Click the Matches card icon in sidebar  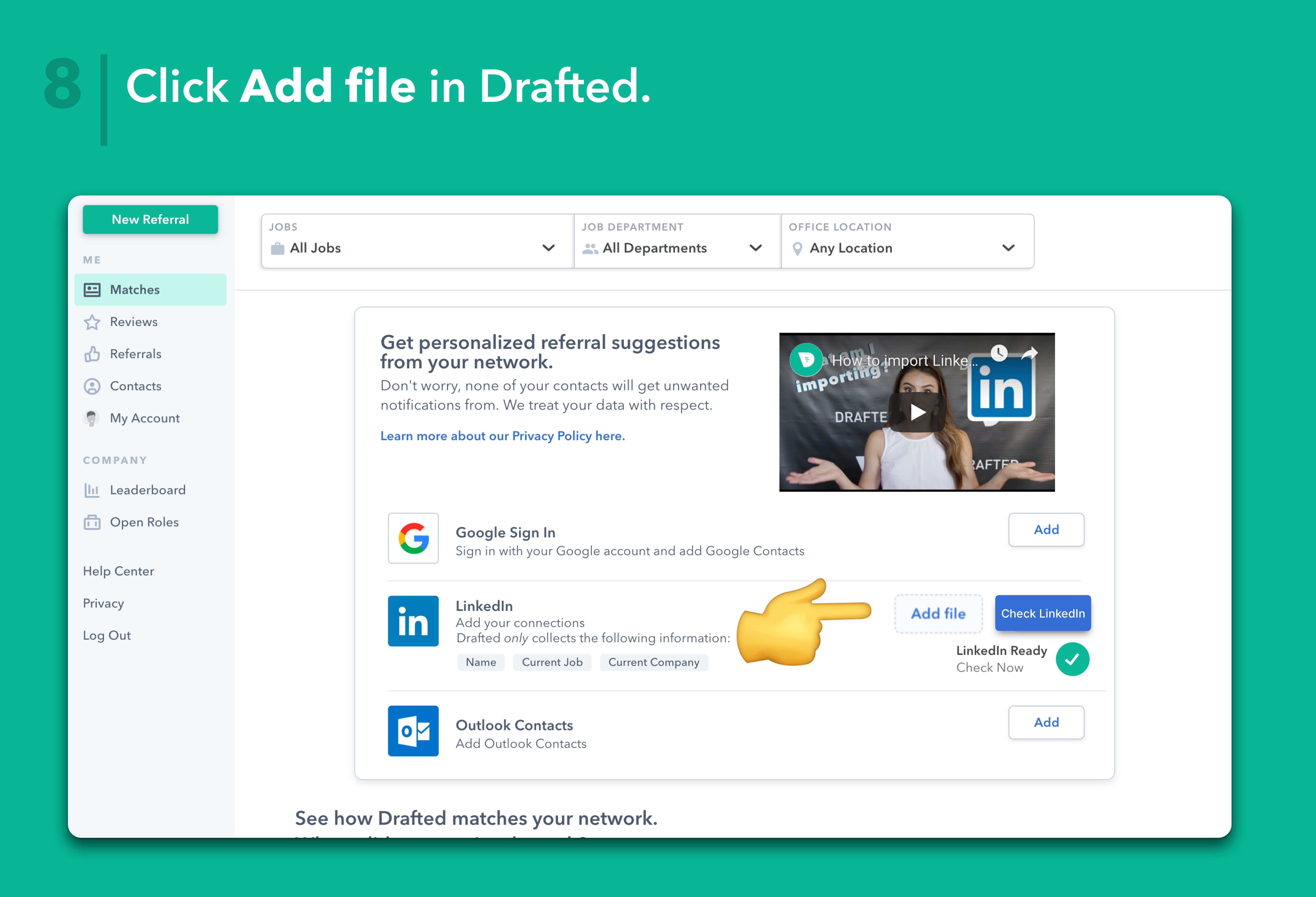pyautogui.click(x=92, y=290)
